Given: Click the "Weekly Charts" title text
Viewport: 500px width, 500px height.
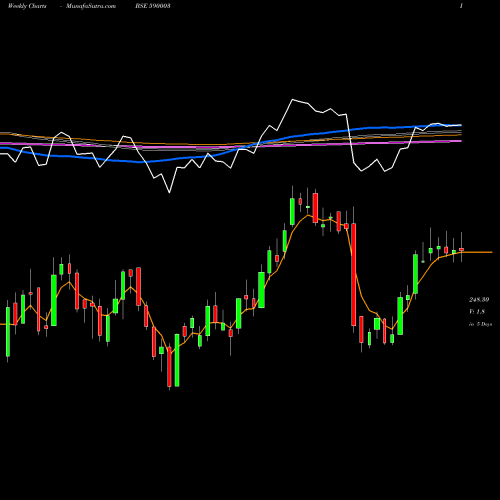Looking at the screenshot, I should click(27, 6).
